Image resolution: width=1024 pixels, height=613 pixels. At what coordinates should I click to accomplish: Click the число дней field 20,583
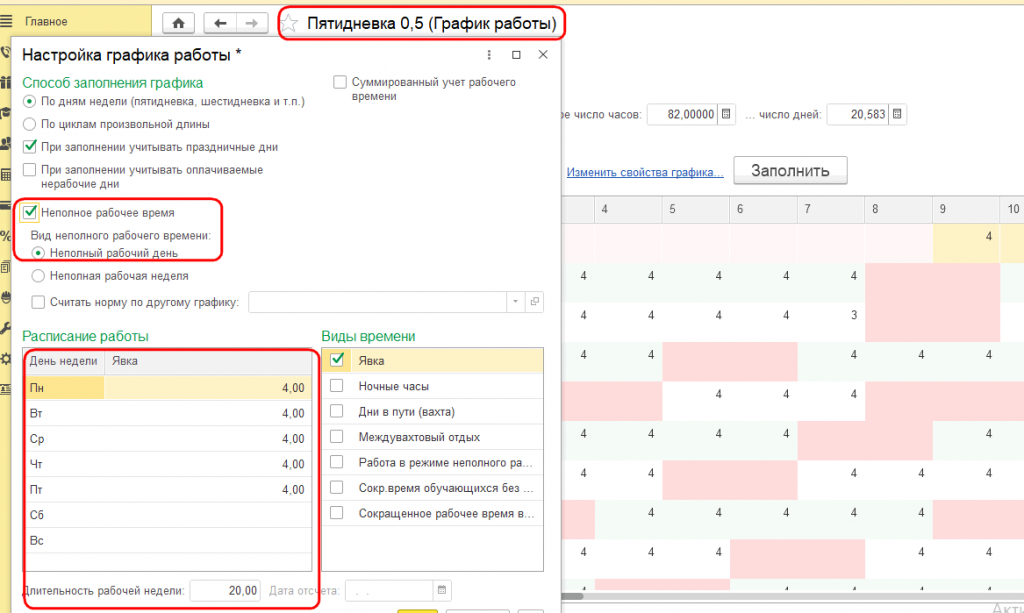[x=858, y=114]
